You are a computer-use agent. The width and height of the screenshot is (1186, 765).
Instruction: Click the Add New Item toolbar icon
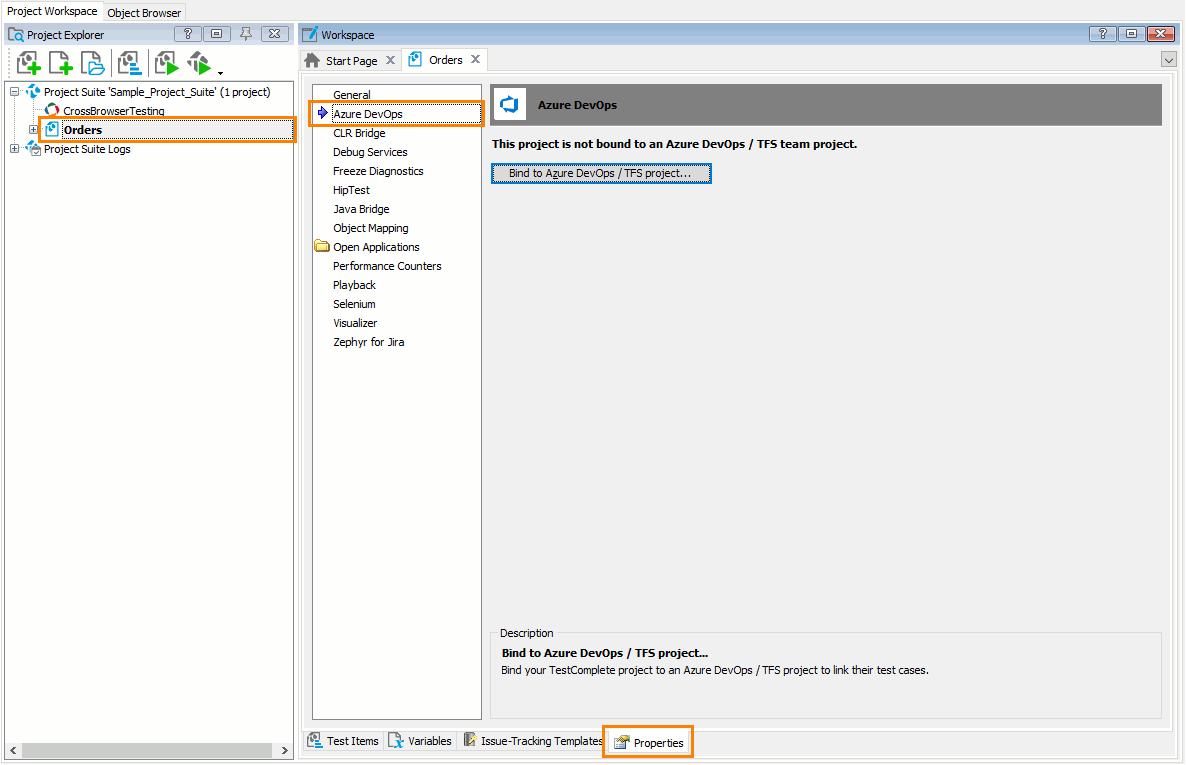coord(60,63)
